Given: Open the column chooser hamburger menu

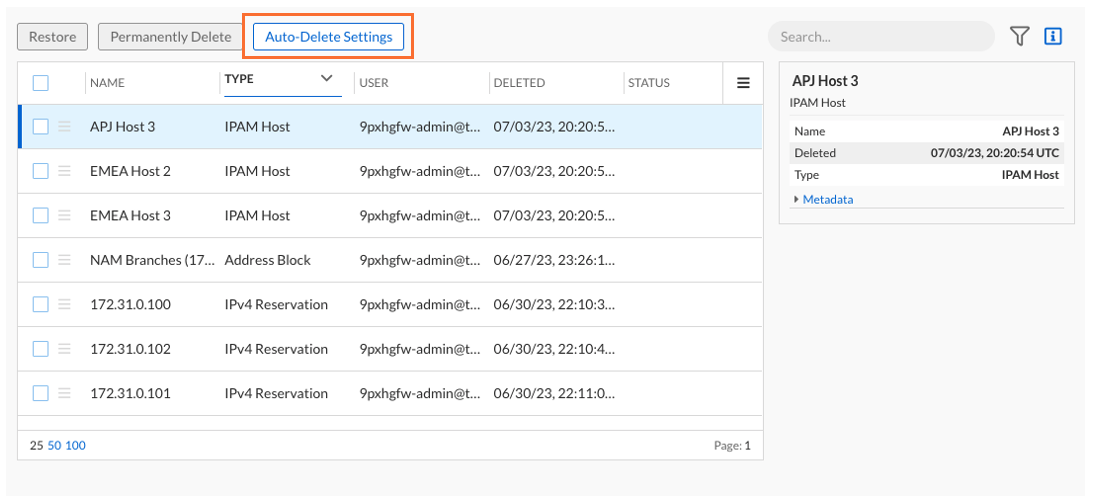Looking at the screenshot, I should tap(743, 83).
